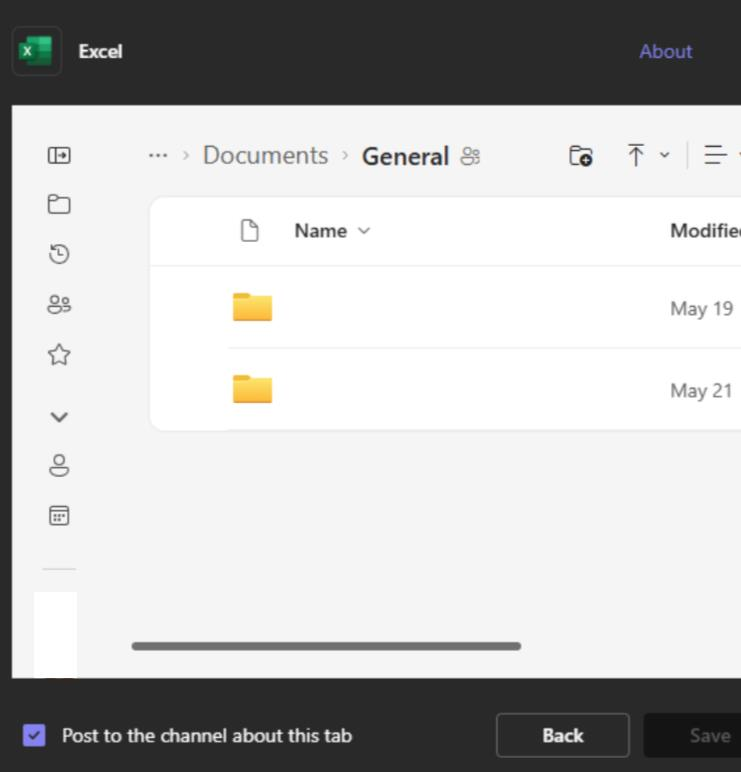Viewport: 741px width, 772px height.
Task: Open the Shared people icon in sidebar
Action: [x=59, y=304]
